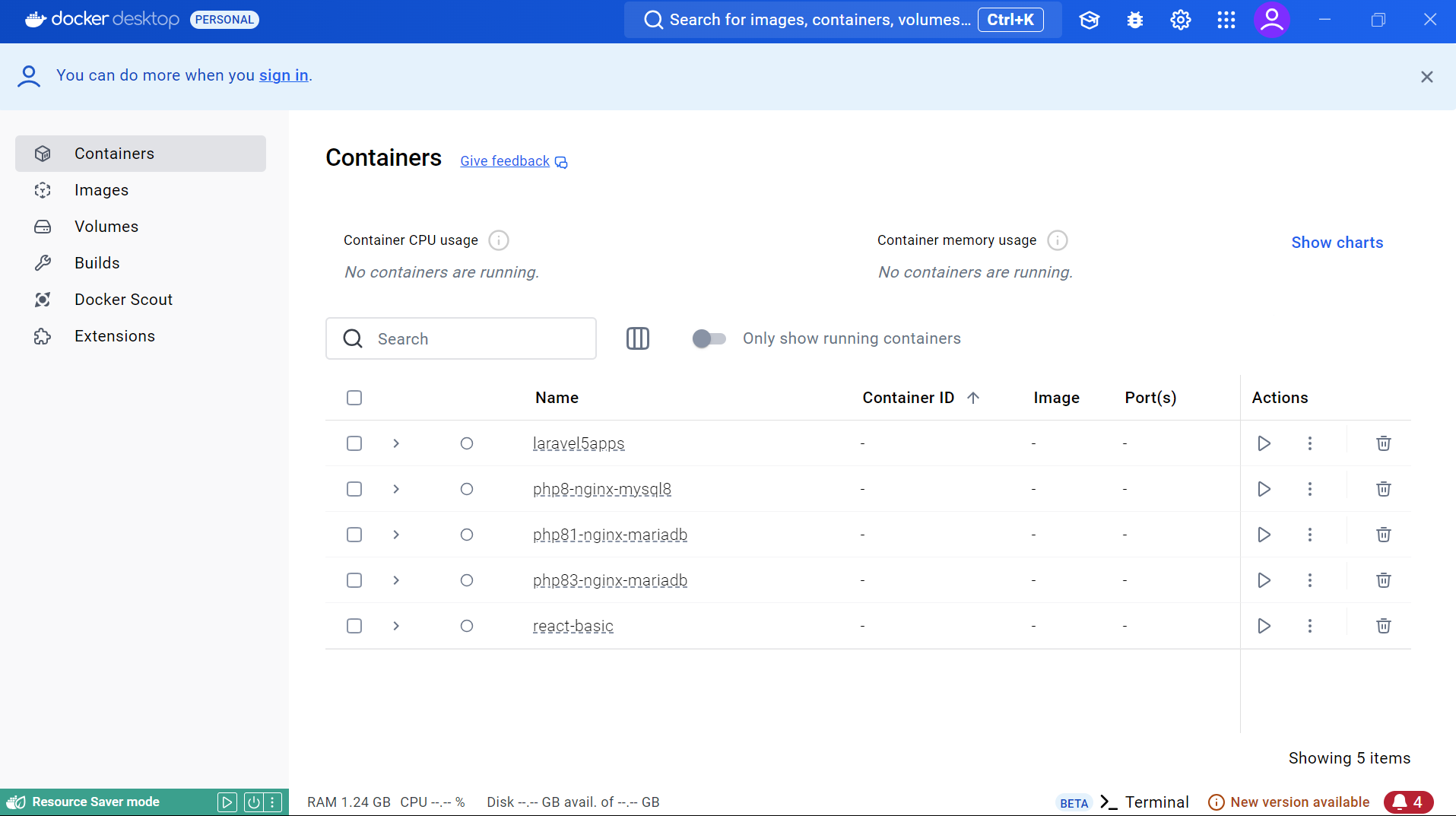The image size is (1456, 816).
Task: Expand the php8-nginx-mysql8 row
Action: click(x=396, y=489)
